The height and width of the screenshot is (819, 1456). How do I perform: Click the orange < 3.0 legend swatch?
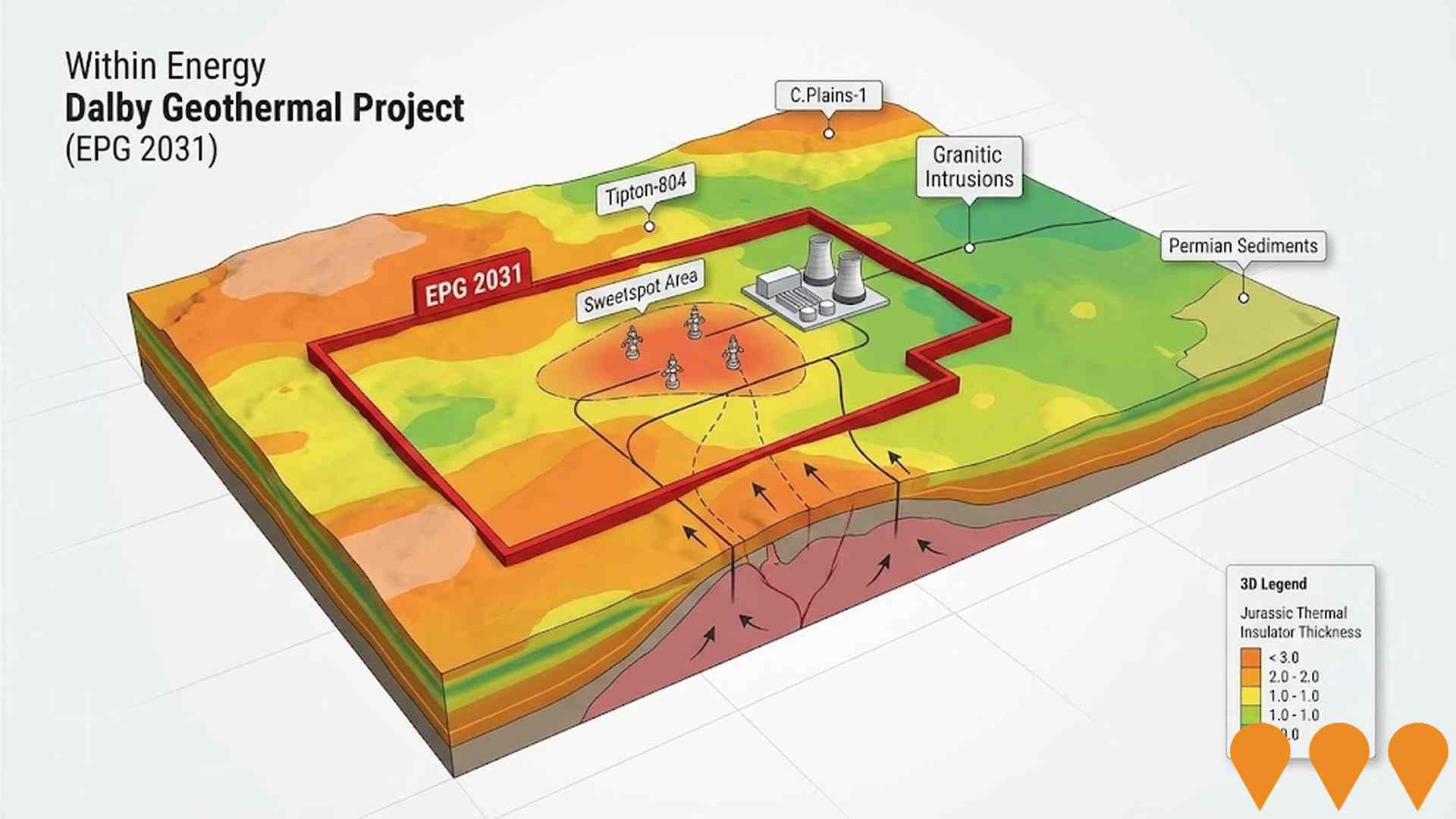pyautogui.click(x=1250, y=657)
